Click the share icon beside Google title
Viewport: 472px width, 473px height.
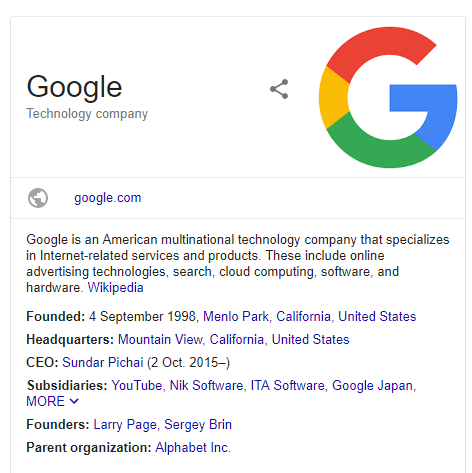tap(279, 89)
